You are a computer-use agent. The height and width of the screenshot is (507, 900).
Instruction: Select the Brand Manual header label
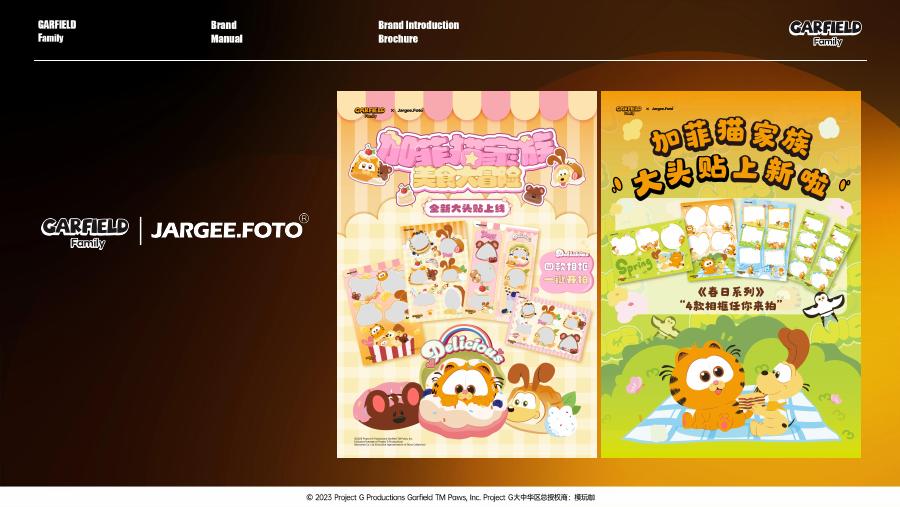(x=226, y=32)
